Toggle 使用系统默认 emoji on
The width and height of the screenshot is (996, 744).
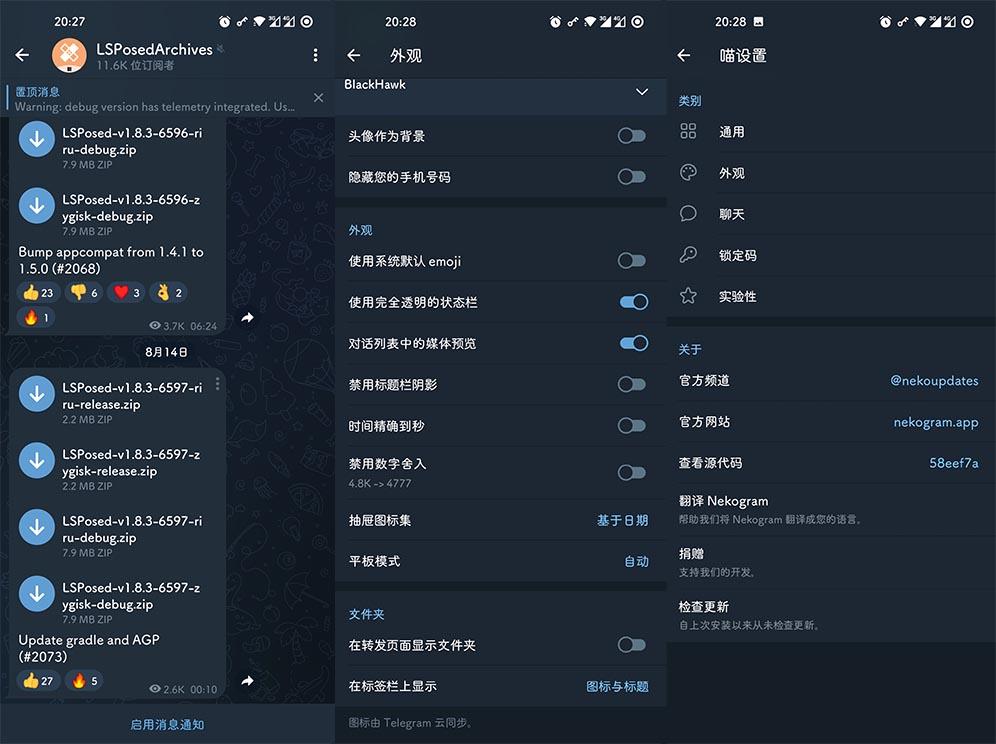631,258
